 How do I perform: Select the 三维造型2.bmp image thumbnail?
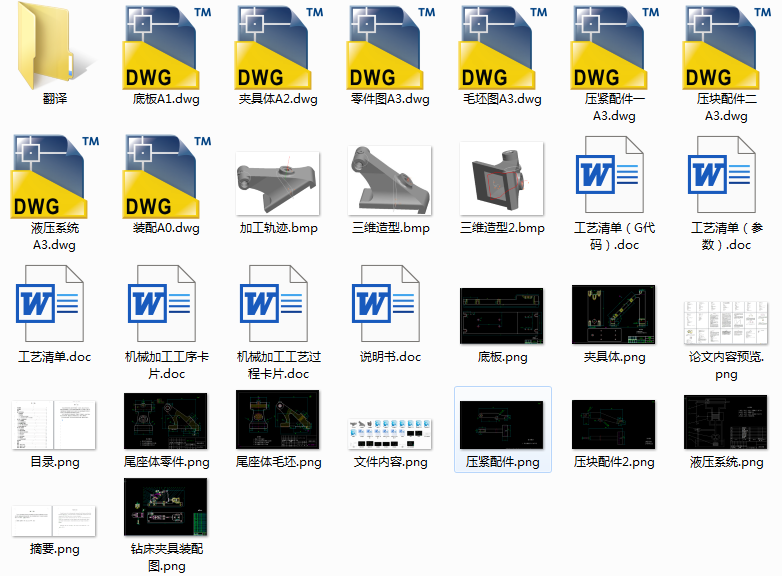click(502, 179)
